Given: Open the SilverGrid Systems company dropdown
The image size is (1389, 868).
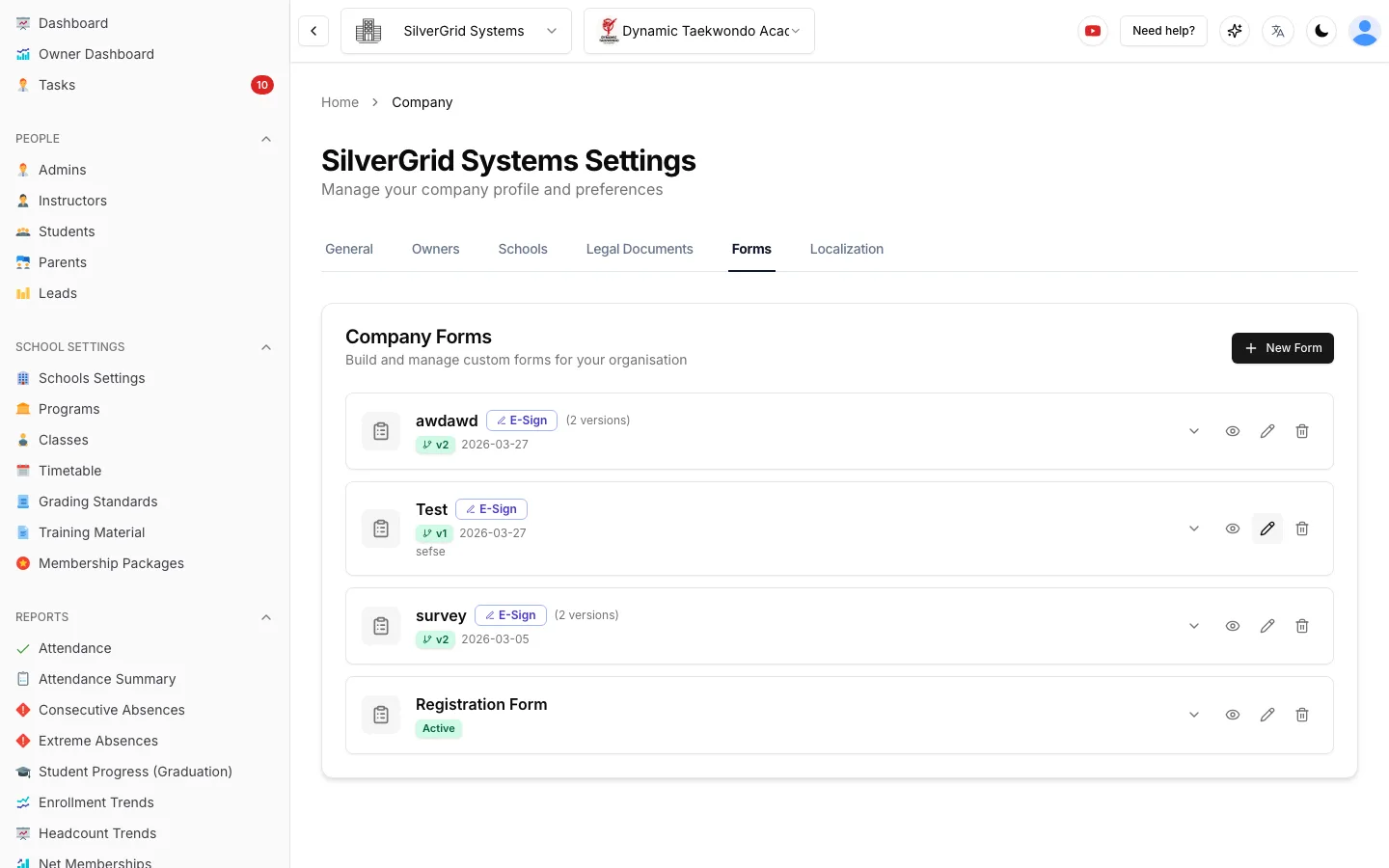Looking at the screenshot, I should [456, 31].
